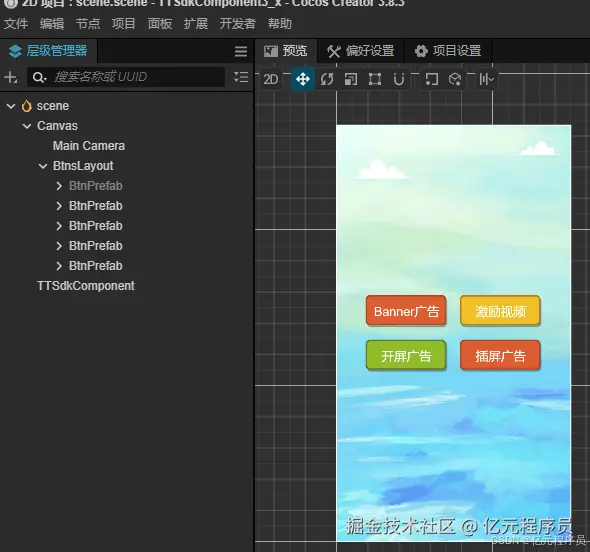Select the Scale gizmo tool

351,79
